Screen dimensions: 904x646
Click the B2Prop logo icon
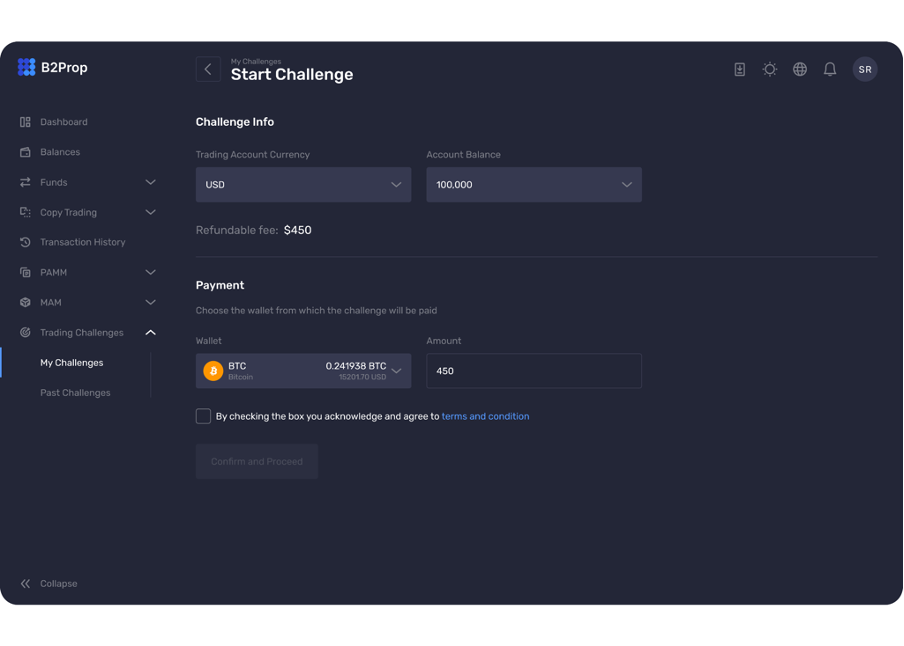click(27, 67)
